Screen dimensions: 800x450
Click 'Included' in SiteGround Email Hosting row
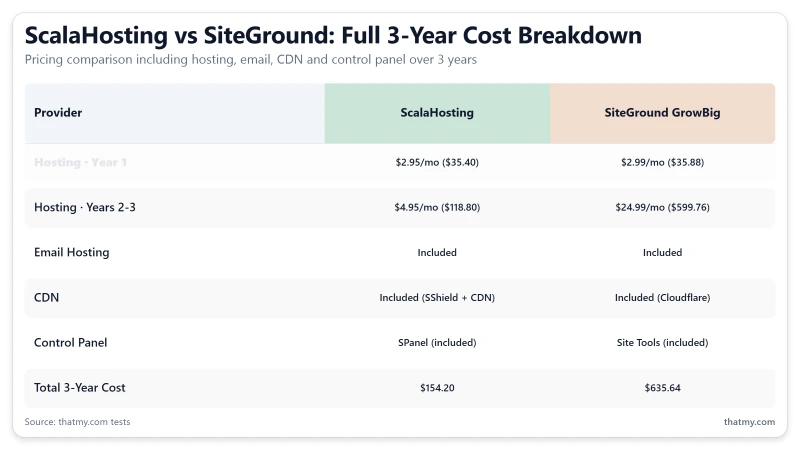pos(662,253)
